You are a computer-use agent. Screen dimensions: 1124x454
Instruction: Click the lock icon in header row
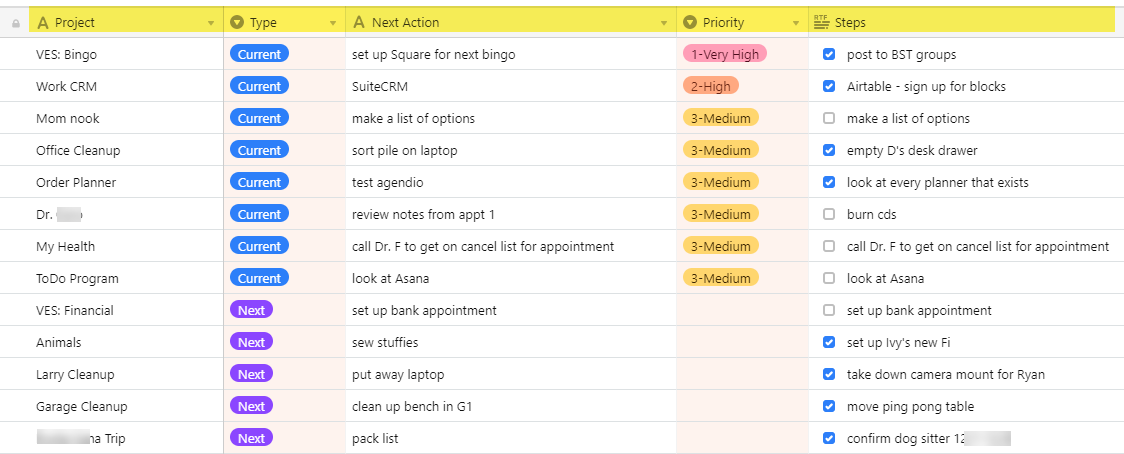pos(14,23)
